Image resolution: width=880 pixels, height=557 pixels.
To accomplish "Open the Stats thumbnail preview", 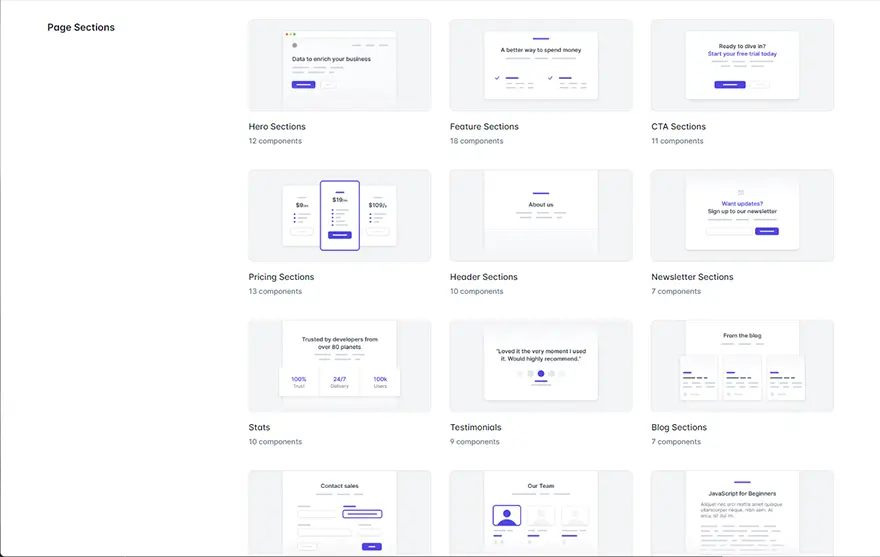I will [339, 366].
